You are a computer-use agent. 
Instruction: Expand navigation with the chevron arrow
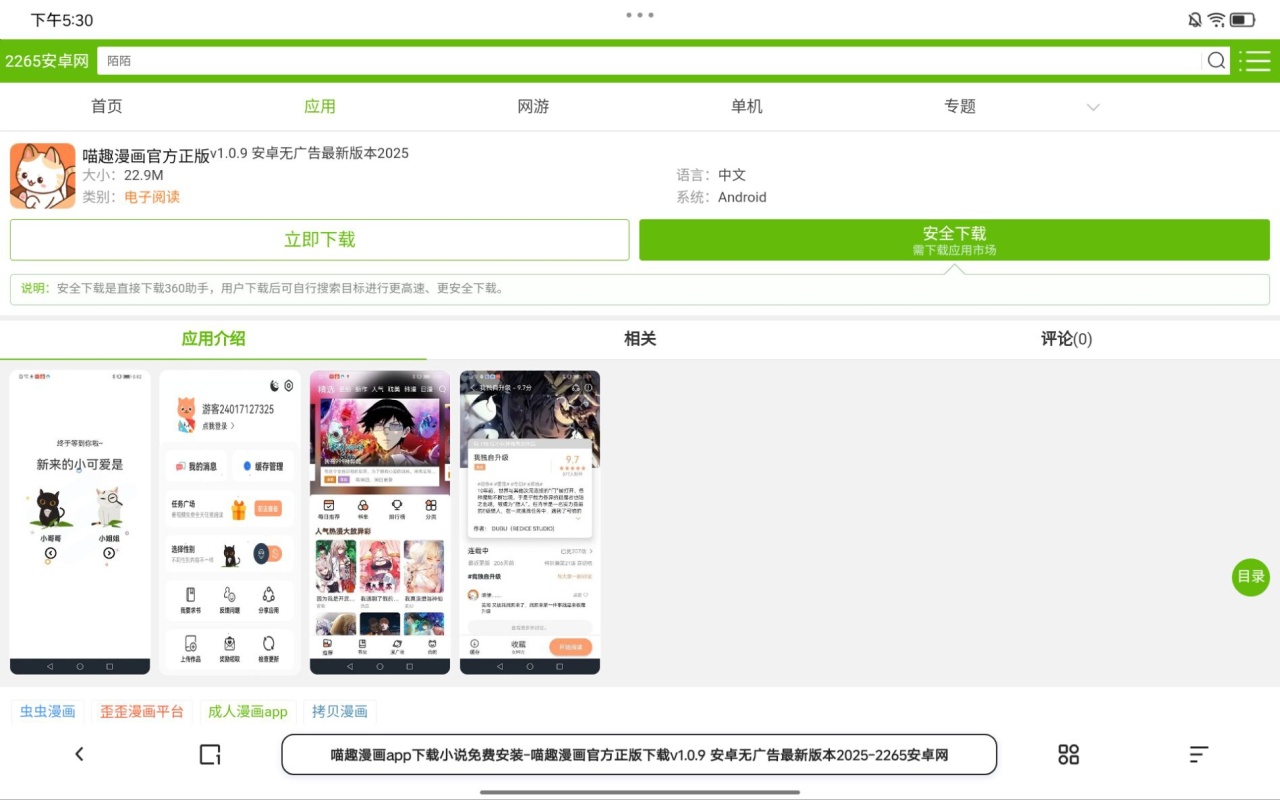click(x=1093, y=107)
